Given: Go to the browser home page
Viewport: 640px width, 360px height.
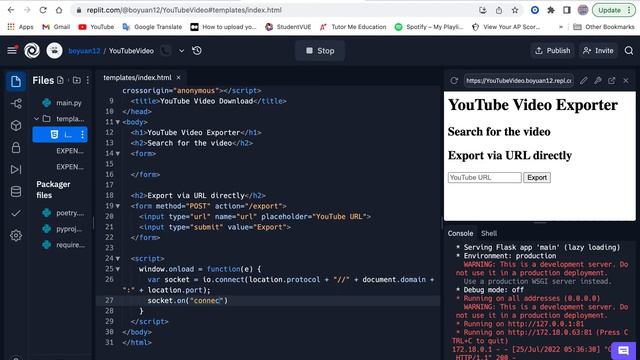Looking at the screenshot, I should pyautogui.click(x=59, y=10).
